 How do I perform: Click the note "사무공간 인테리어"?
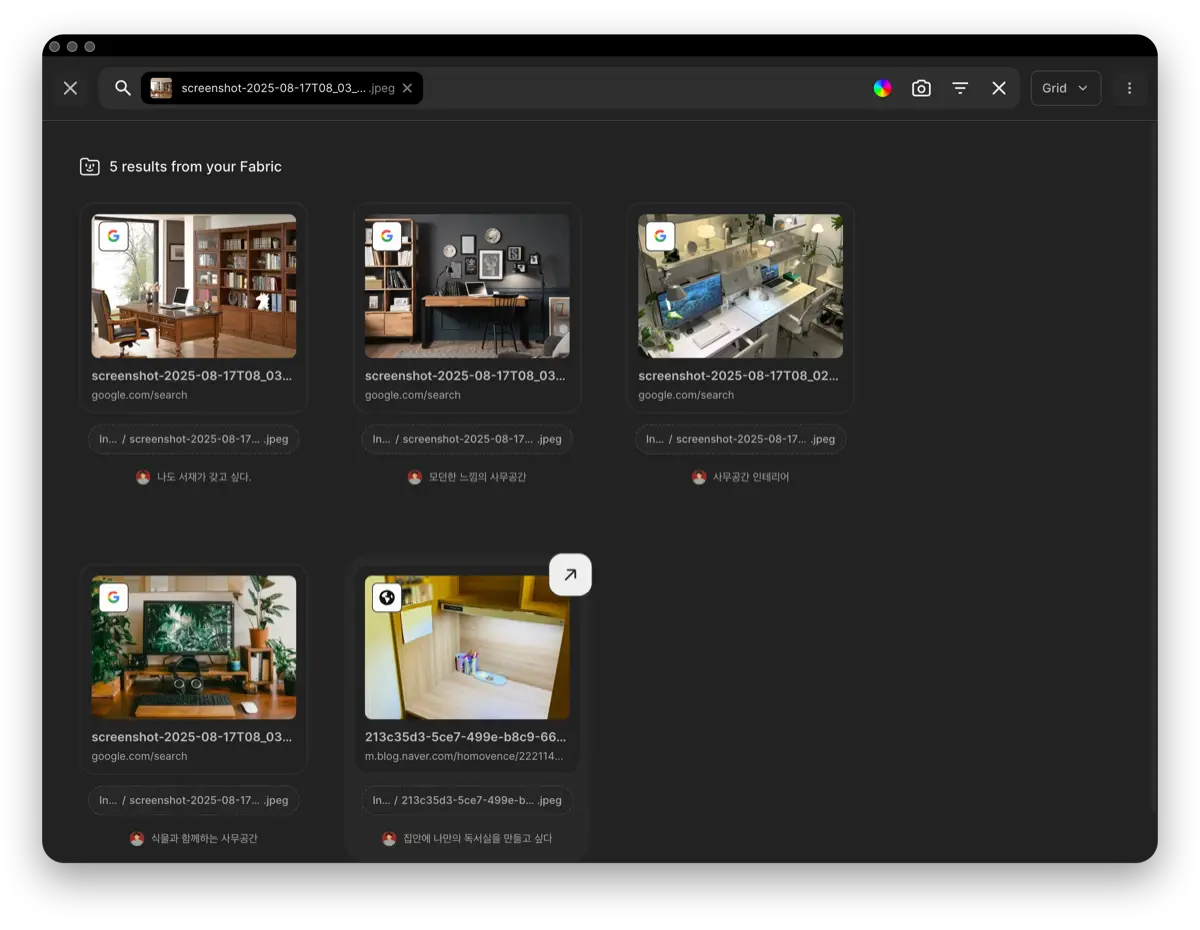750,477
